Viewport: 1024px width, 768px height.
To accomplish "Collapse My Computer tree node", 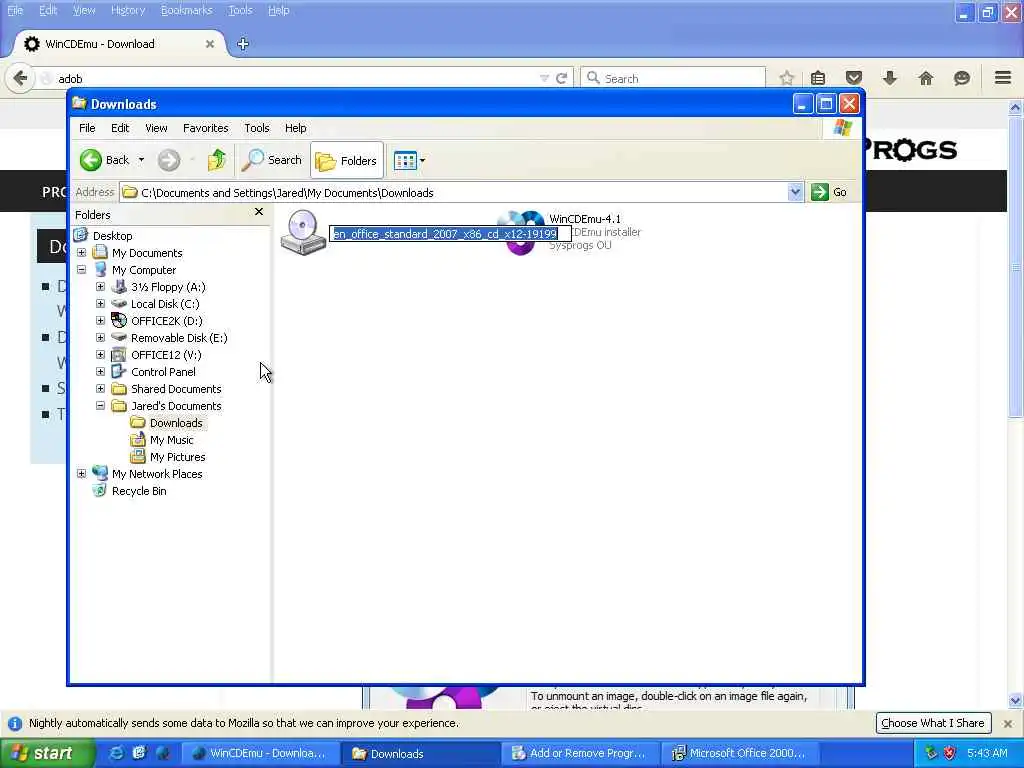I will [x=82, y=270].
